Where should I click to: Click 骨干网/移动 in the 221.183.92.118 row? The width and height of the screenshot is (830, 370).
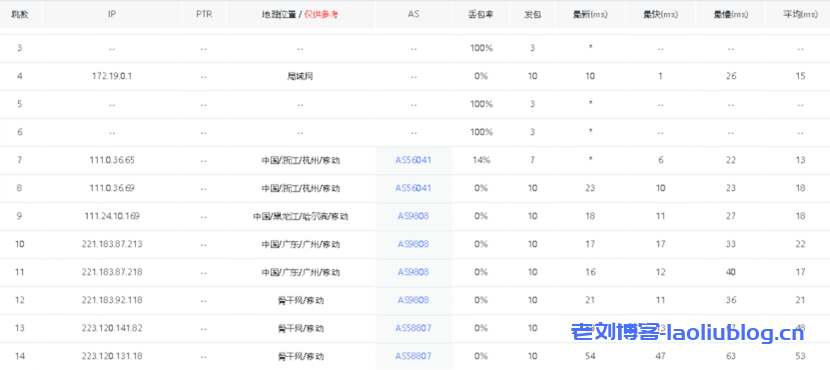click(300, 300)
